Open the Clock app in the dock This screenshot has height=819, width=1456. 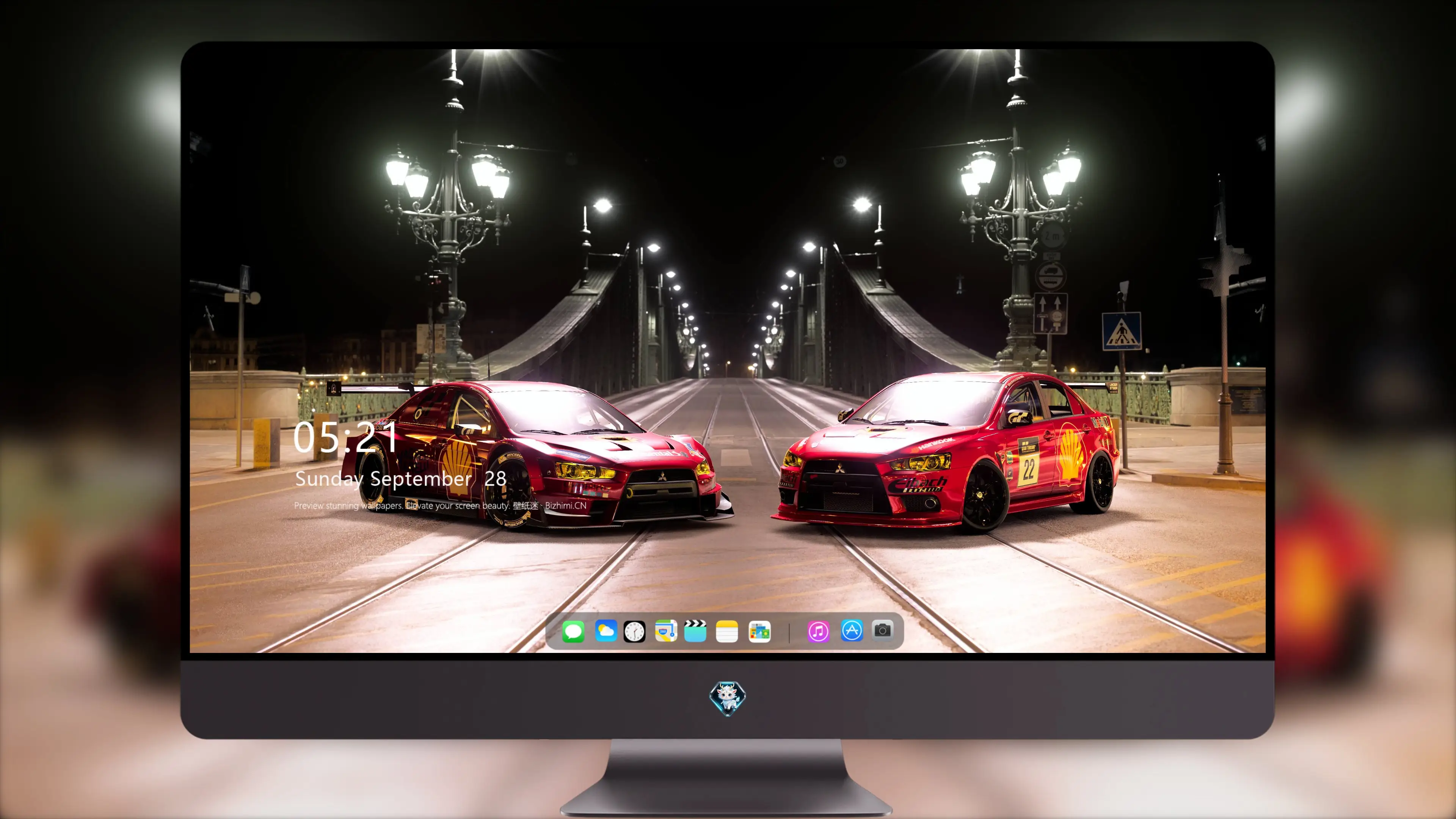coord(634,631)
